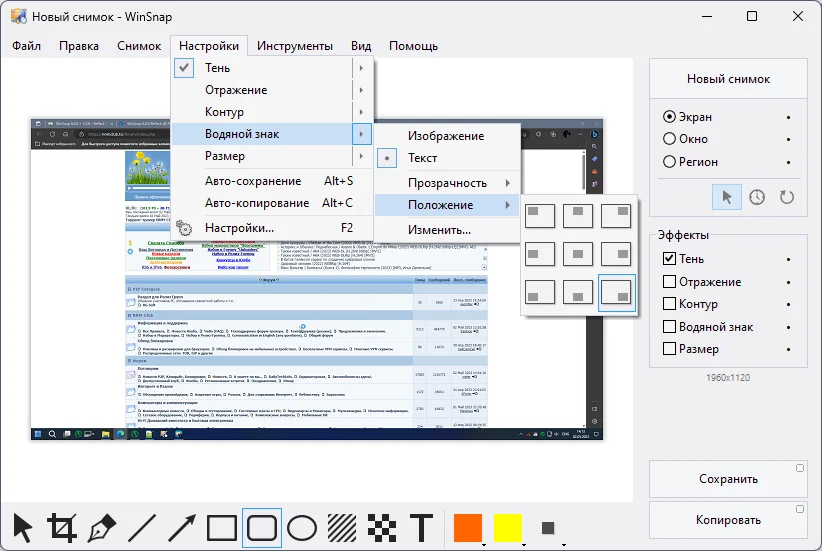Select the Pen drawing tool
The height and width of the screenshot is (551, 822).
click(x=102, y=528)
